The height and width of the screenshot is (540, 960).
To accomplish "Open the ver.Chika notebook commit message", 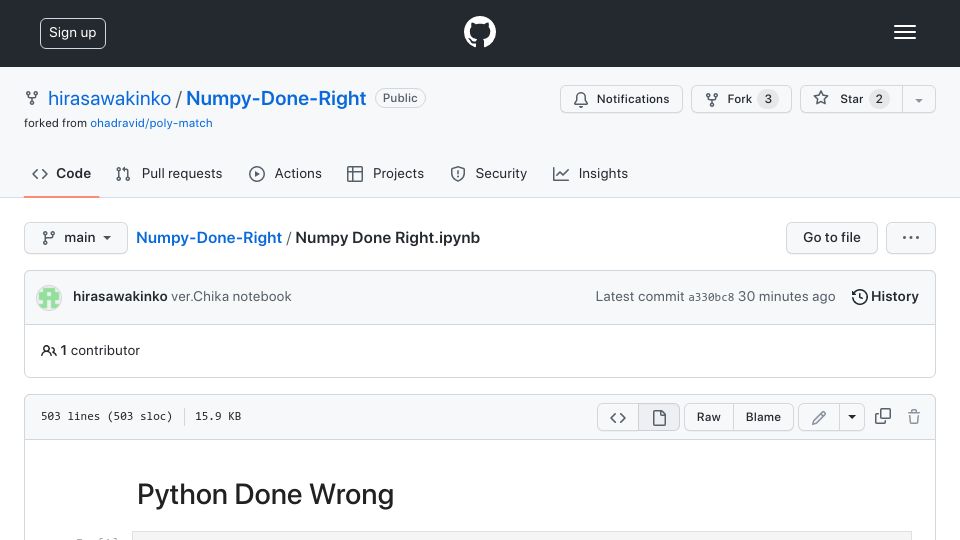I will [x=231, y=296].
